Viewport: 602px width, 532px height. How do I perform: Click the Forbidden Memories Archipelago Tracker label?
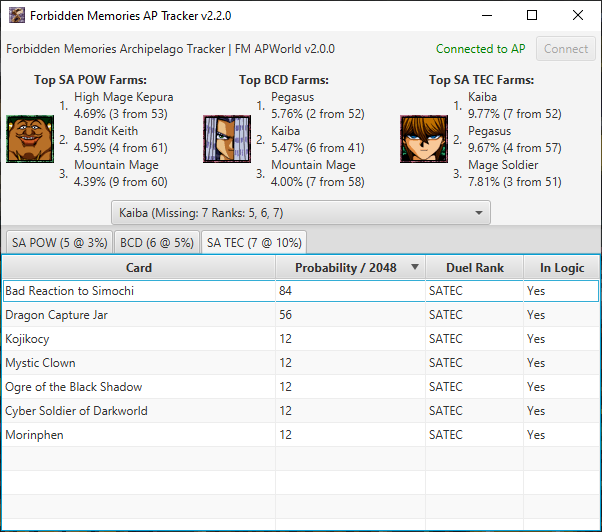[170, 49]
